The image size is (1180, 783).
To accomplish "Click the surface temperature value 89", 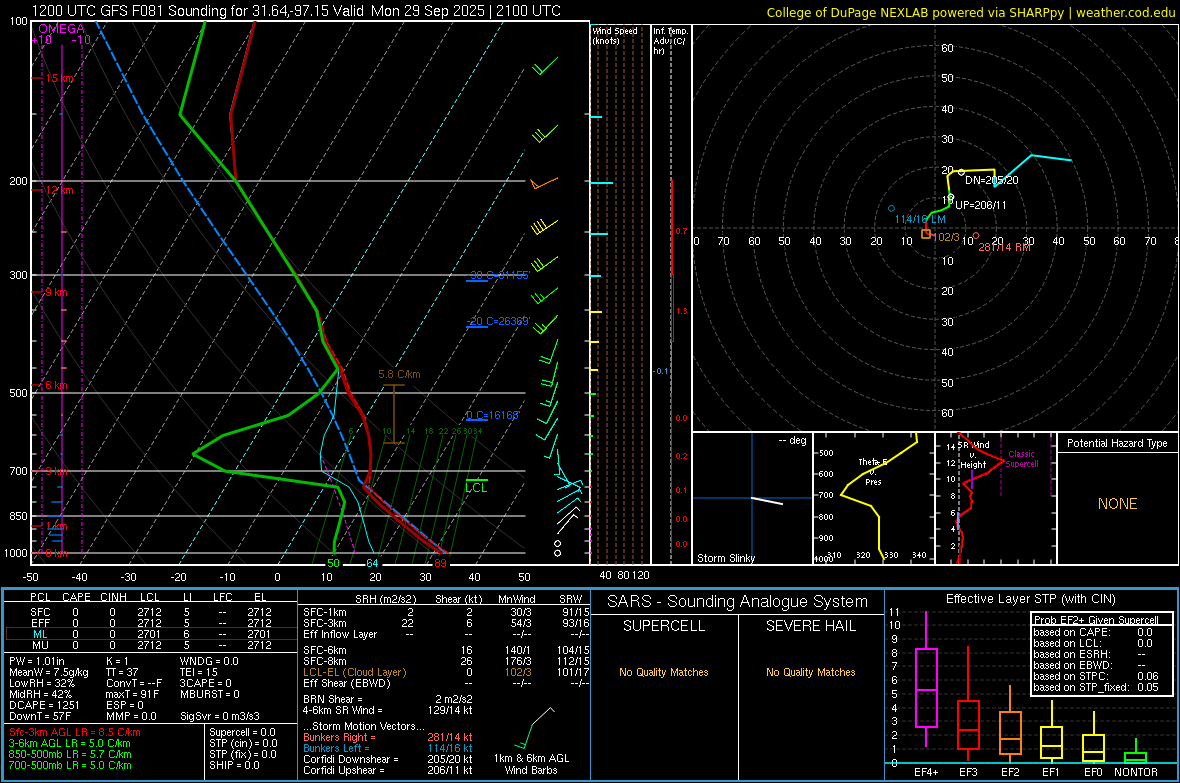I will click(440, 563).
